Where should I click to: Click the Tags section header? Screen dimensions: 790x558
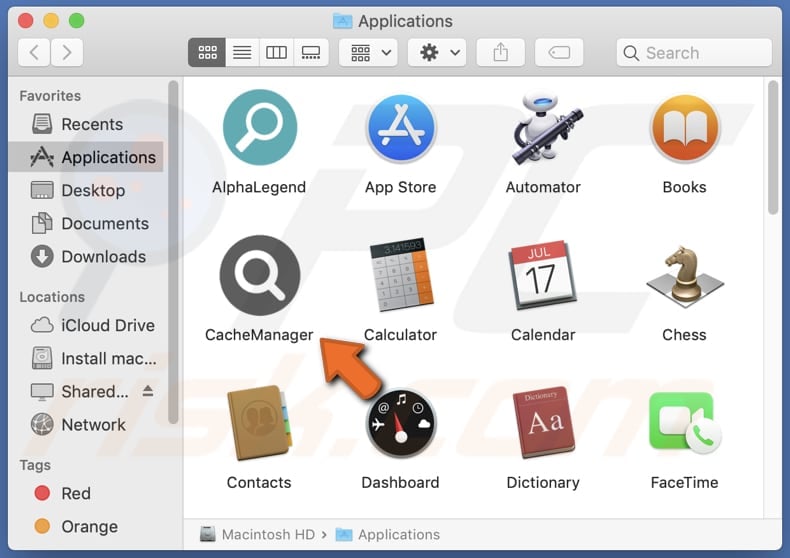tap(35, 465)
